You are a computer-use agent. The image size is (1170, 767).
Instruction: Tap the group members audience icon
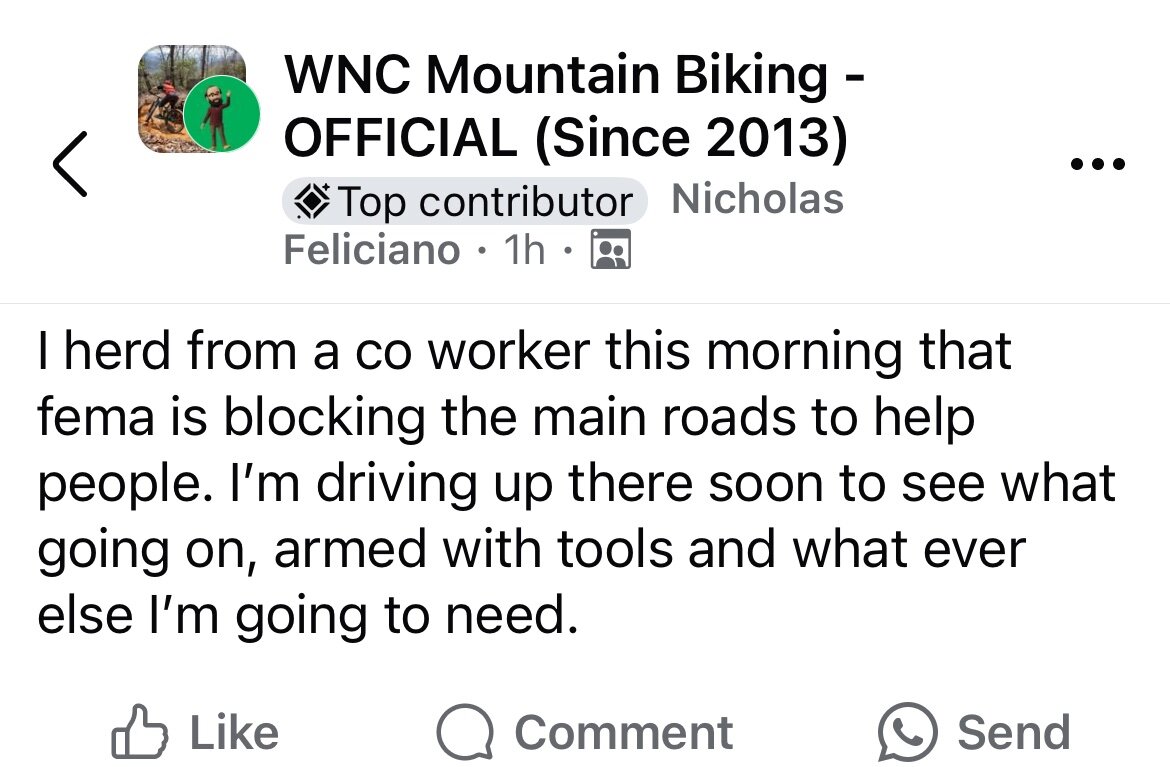click(x=611, y=250)
